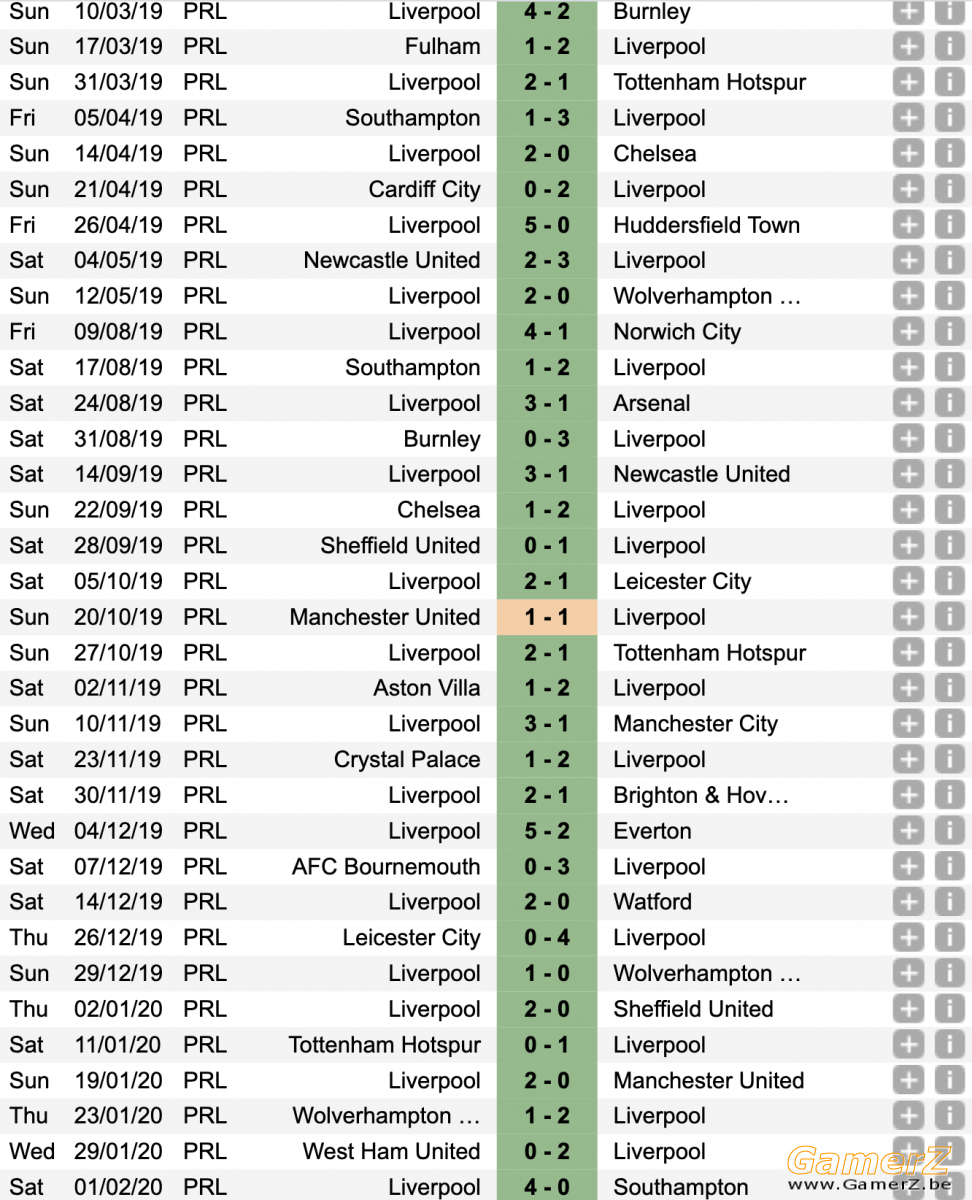Show info for Liverpool vs Everton 5-2
The height and width of the screenshot is (1200, 972).
click(949, 831)
